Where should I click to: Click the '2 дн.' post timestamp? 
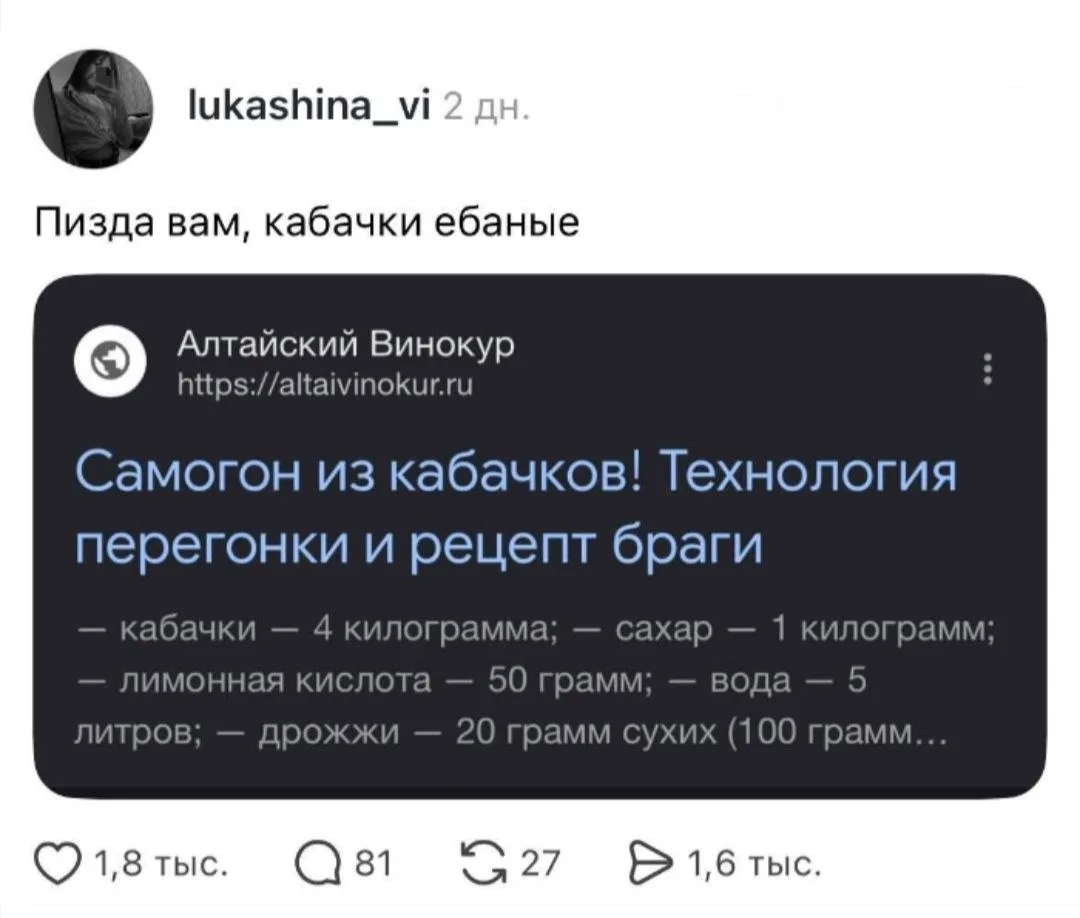[488, 109]
